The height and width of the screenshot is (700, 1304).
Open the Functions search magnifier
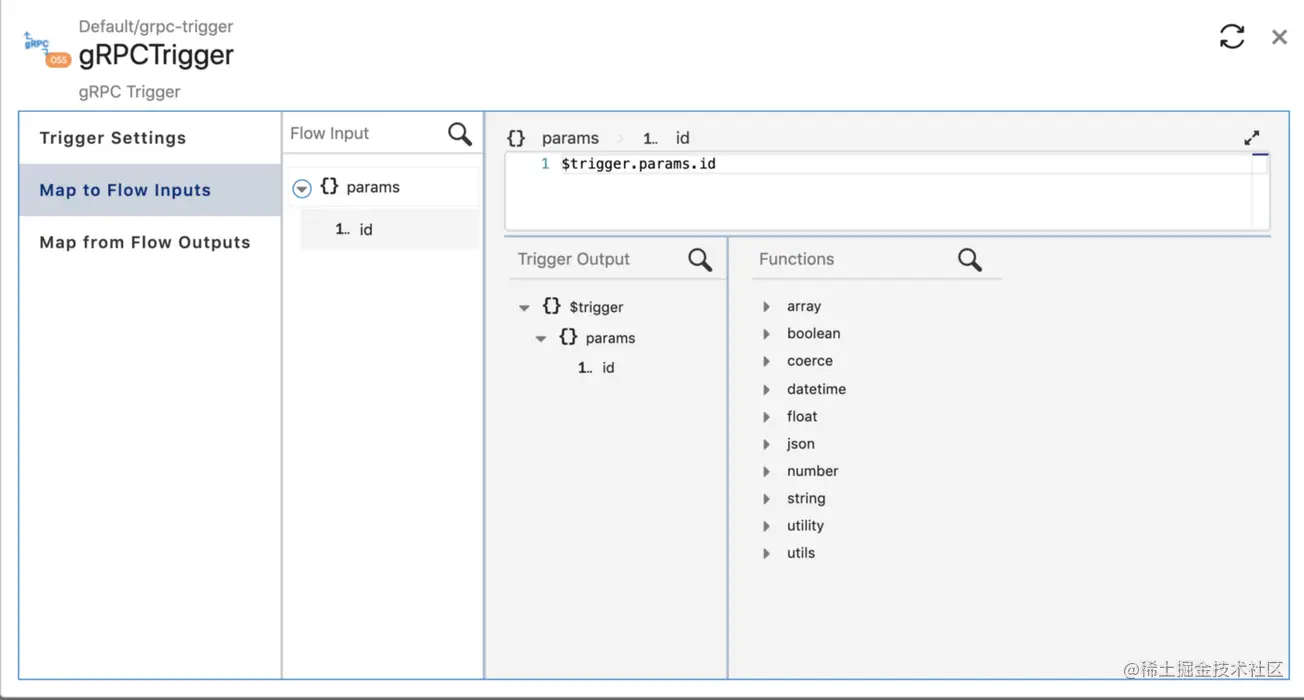[970, 260]
